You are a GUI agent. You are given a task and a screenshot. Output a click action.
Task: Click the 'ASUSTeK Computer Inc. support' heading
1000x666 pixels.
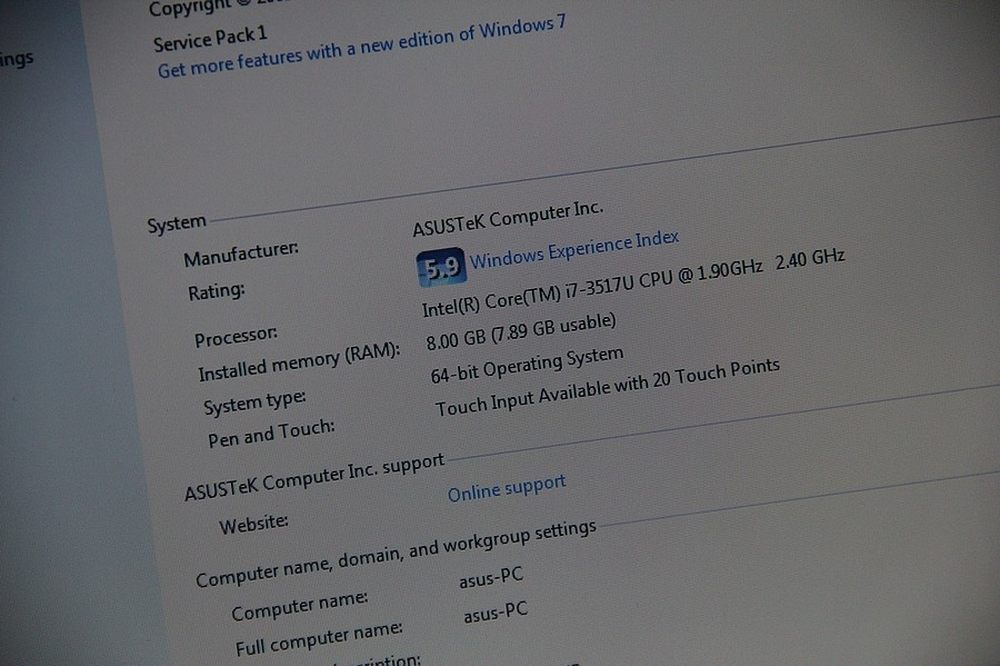[314, 477]
